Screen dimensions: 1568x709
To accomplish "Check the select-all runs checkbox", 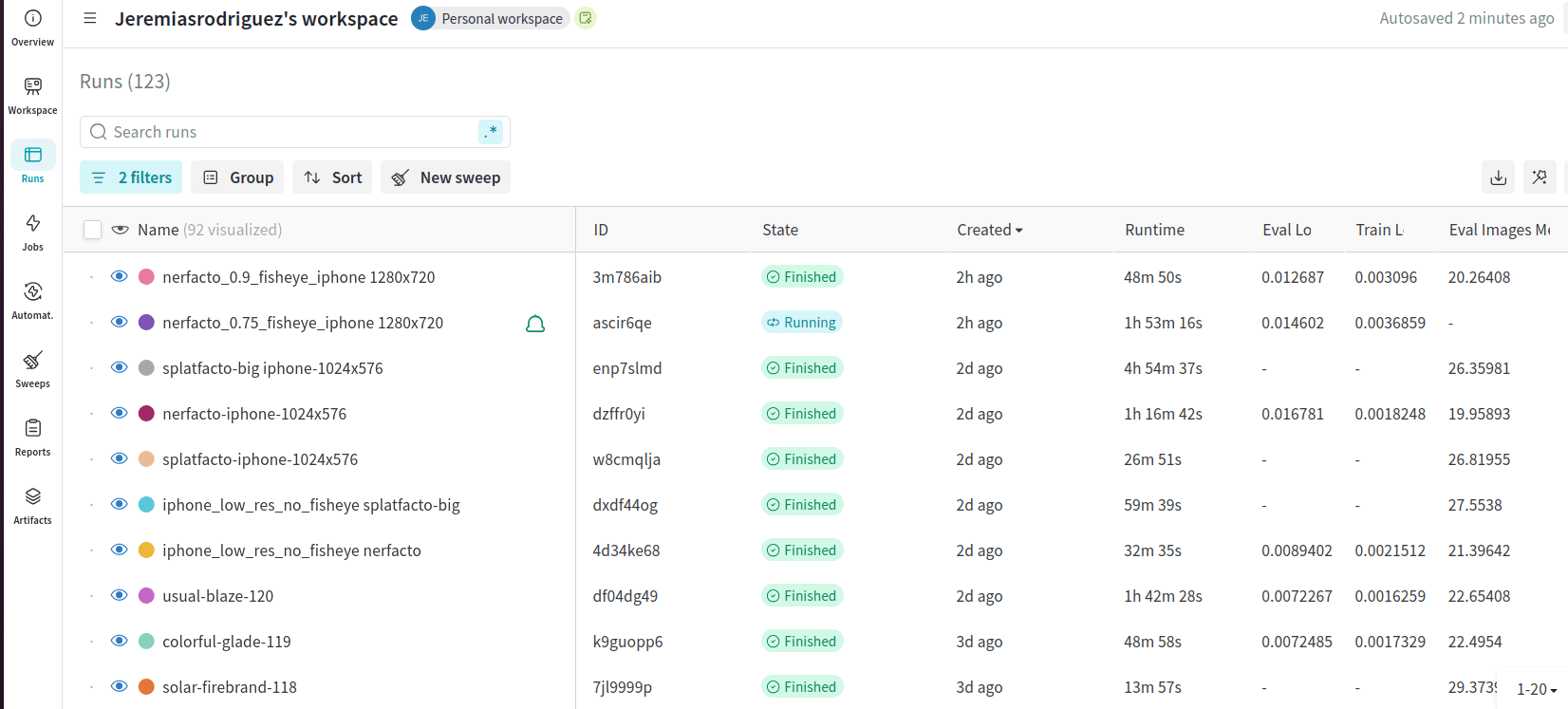I will 92,230.
